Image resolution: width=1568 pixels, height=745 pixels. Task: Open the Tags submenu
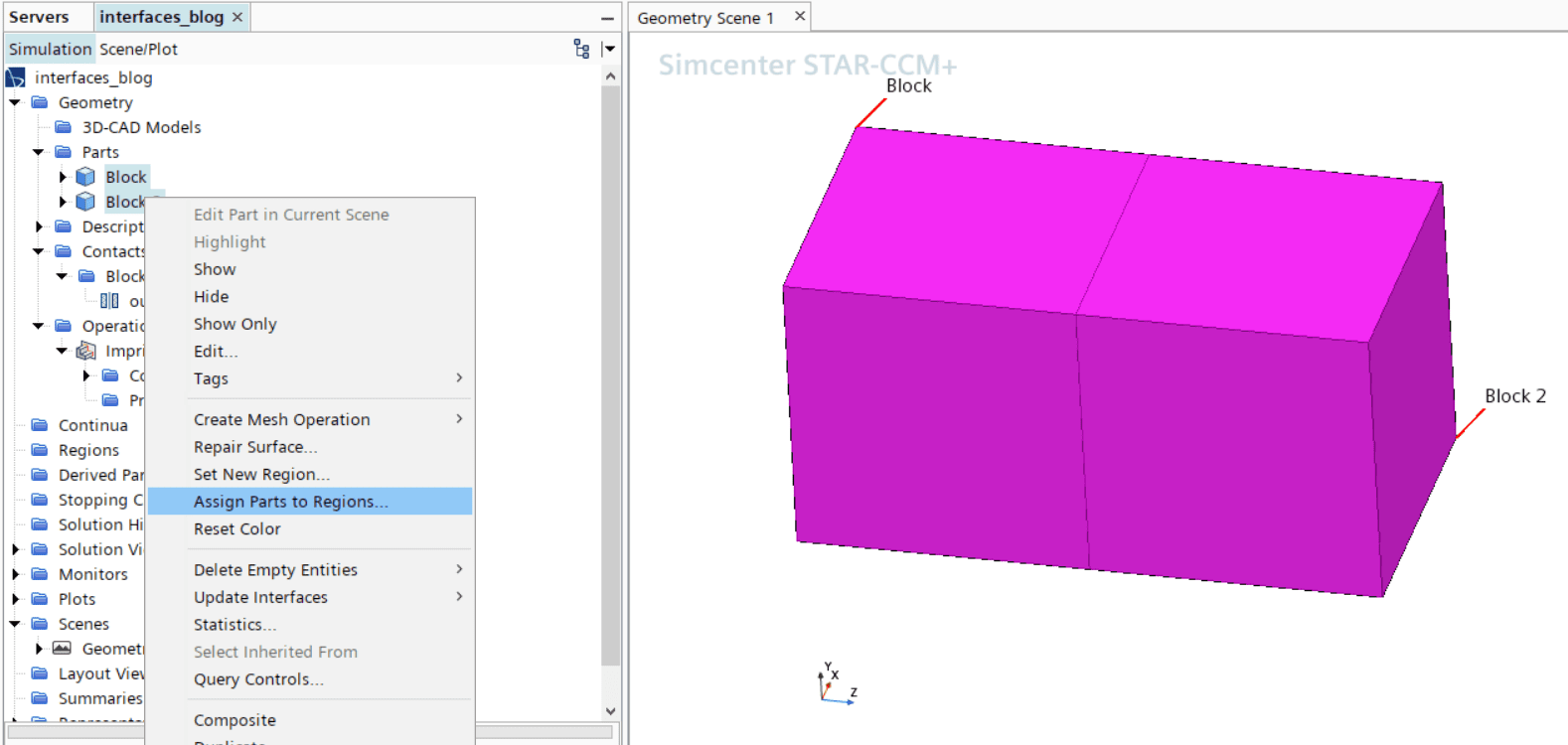(x=309, y=378)
